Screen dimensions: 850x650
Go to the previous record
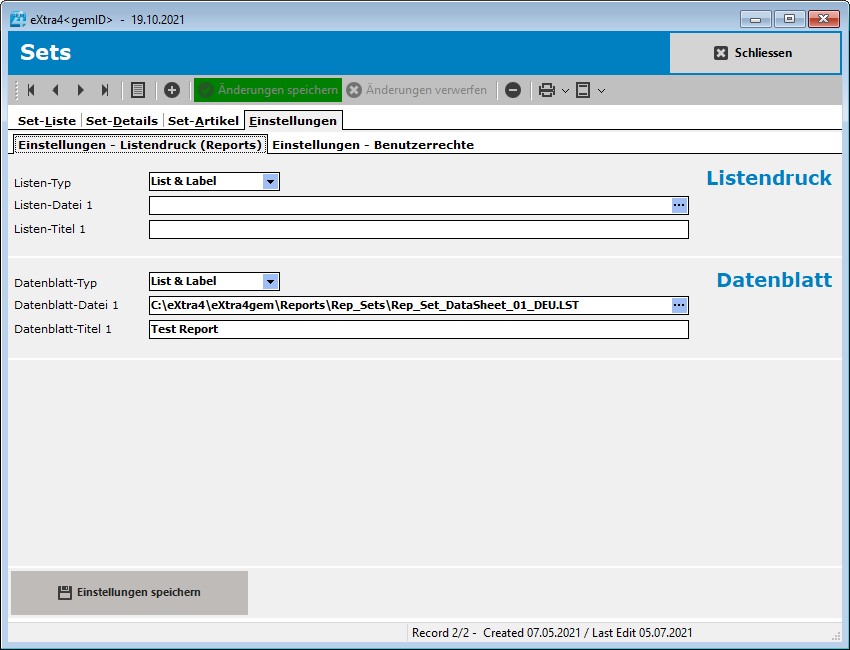(x=55, y=90)
